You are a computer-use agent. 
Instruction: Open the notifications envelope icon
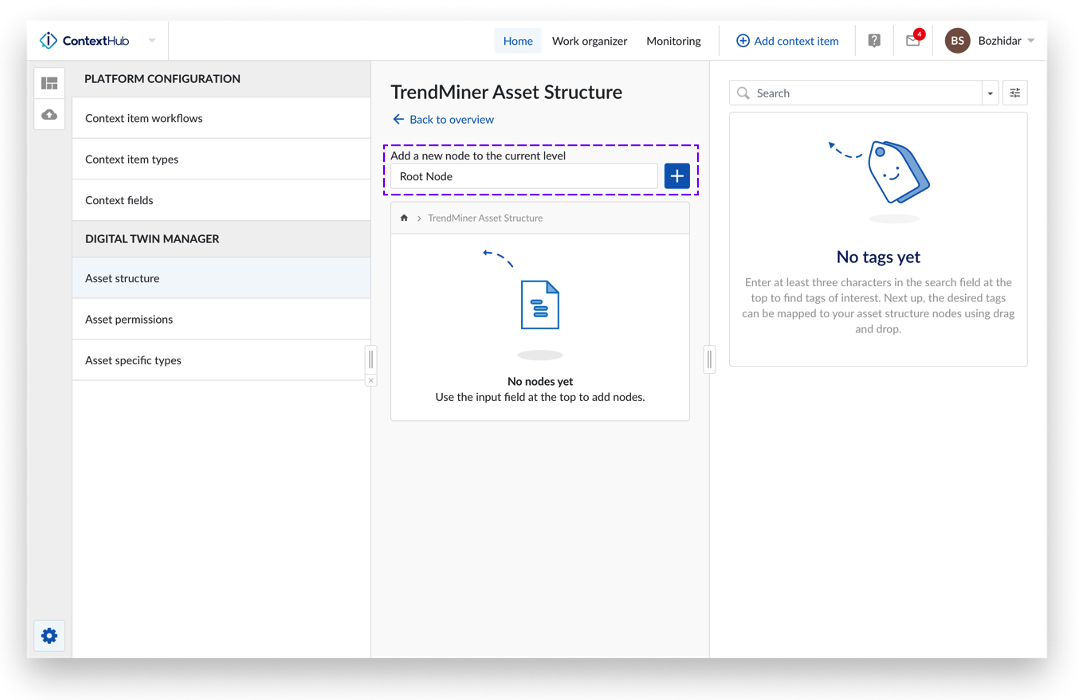pyautogui.click(x=913, y=41)
